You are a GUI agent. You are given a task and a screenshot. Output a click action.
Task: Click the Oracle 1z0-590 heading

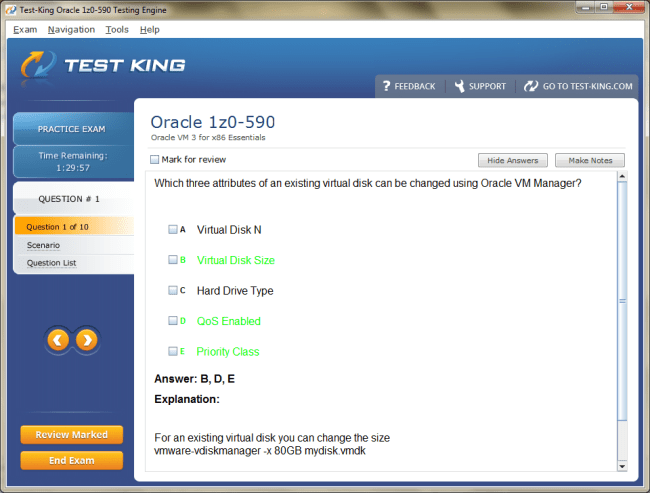(213, 122)
